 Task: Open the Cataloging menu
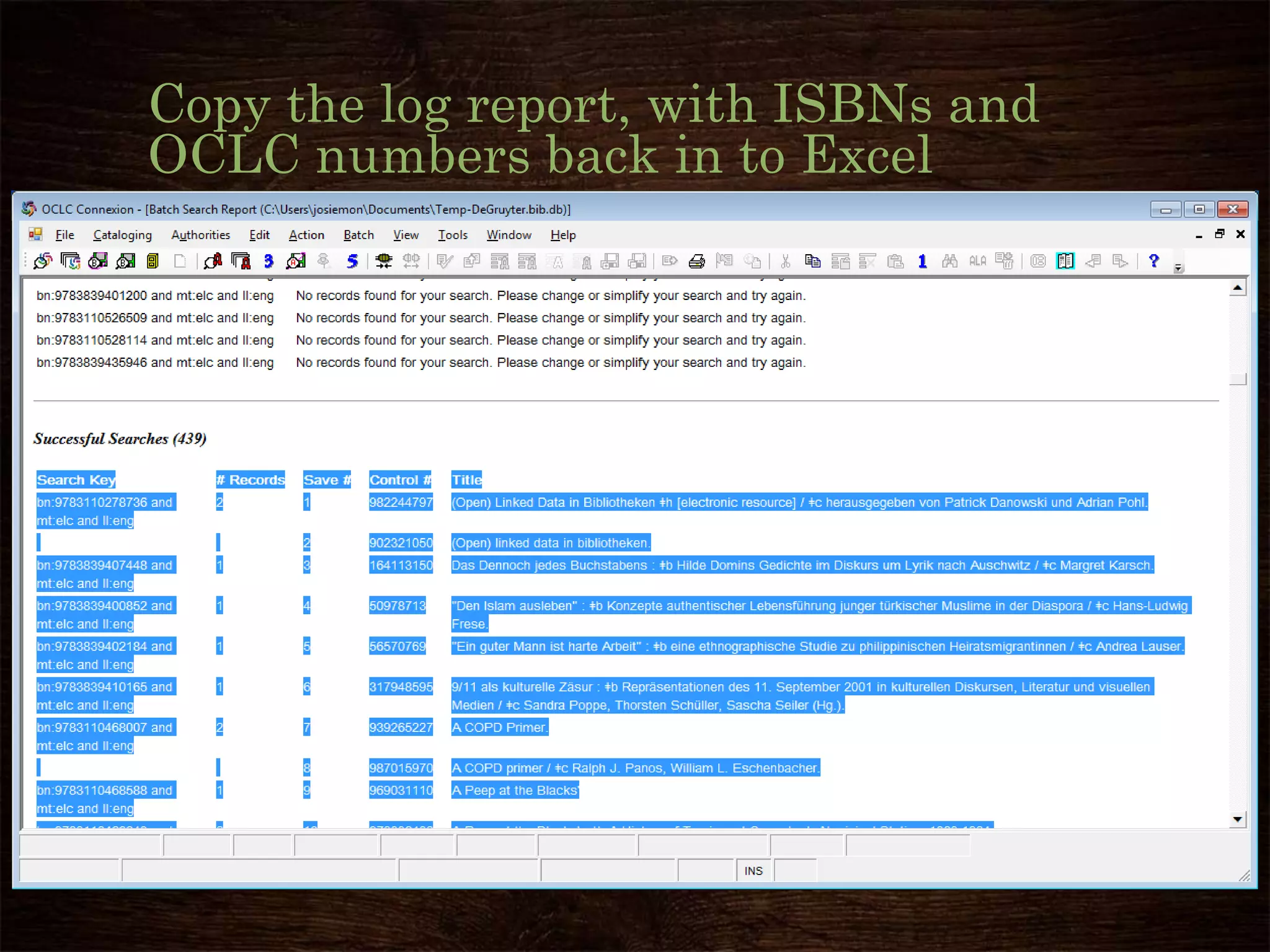[122, 235]
